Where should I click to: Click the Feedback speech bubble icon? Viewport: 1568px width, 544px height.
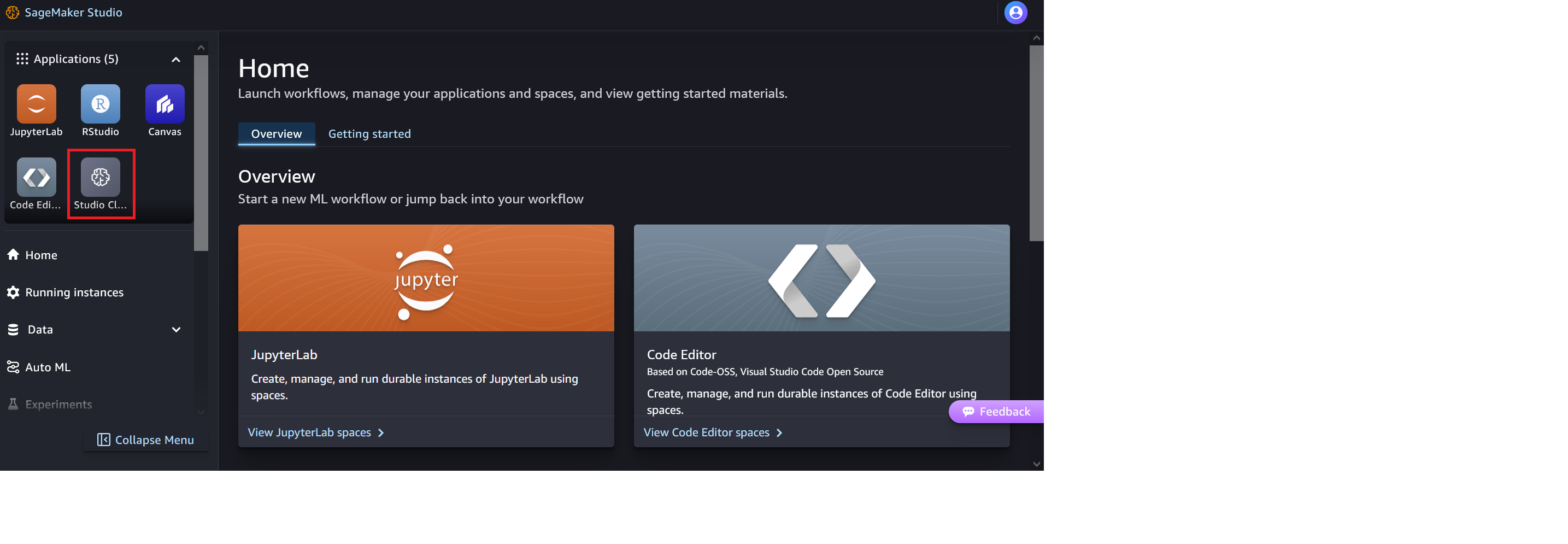pyautogui.click(x=968, y=412)
